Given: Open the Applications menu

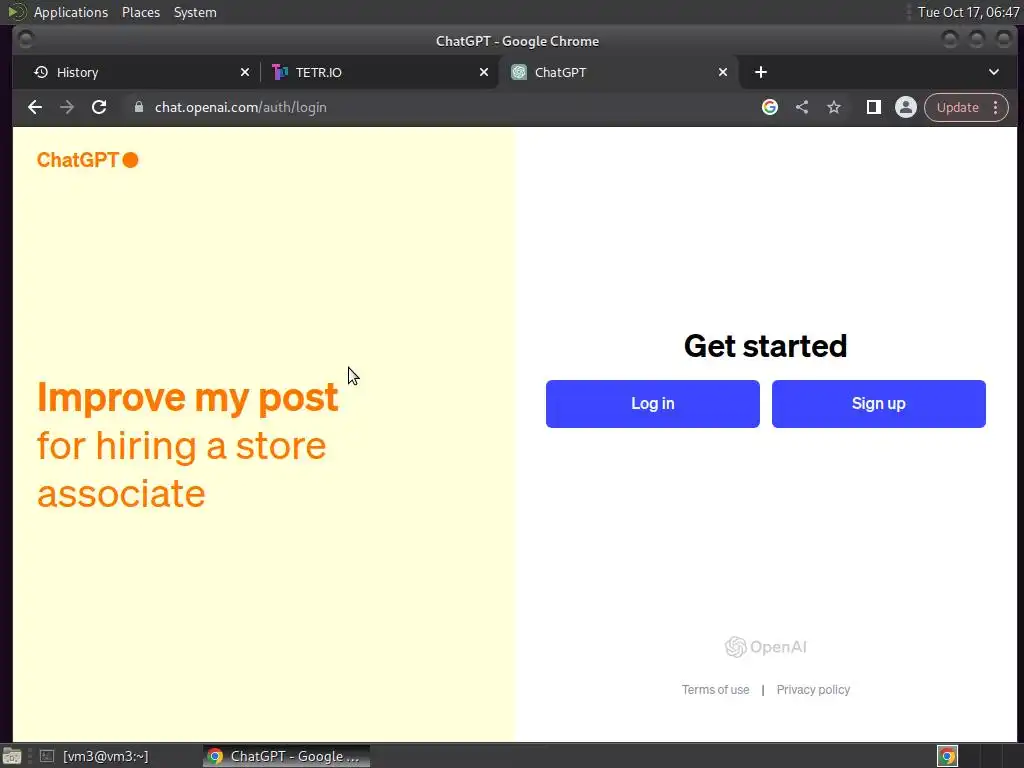Looking at the screenshot, I should [x=71, y=12].
